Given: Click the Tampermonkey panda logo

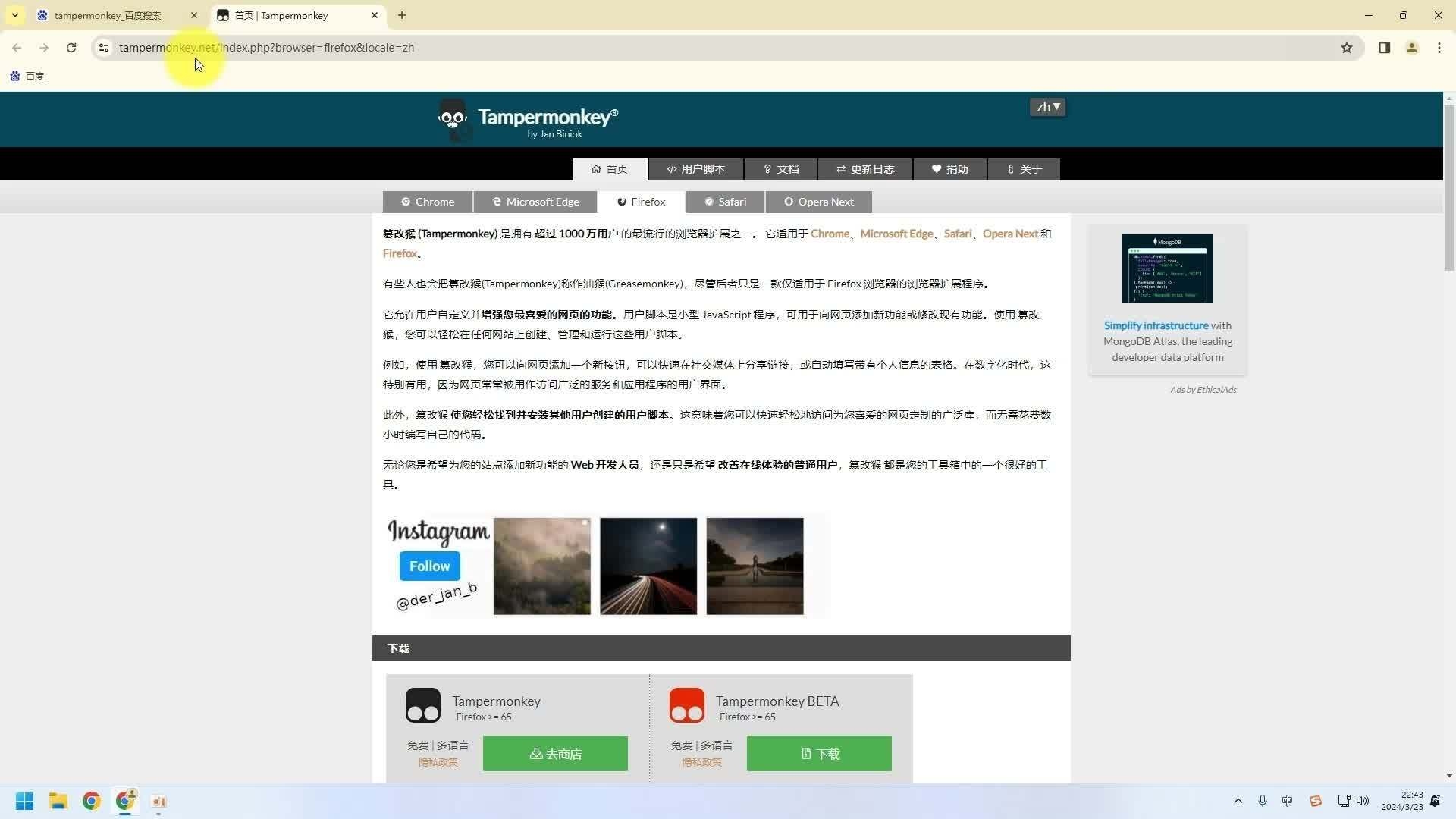Looking at the screenshot, I should click(453, 118).
